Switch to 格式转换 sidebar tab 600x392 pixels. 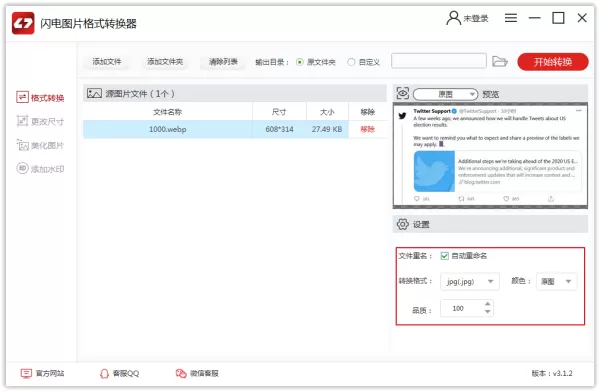click(40, 98)
